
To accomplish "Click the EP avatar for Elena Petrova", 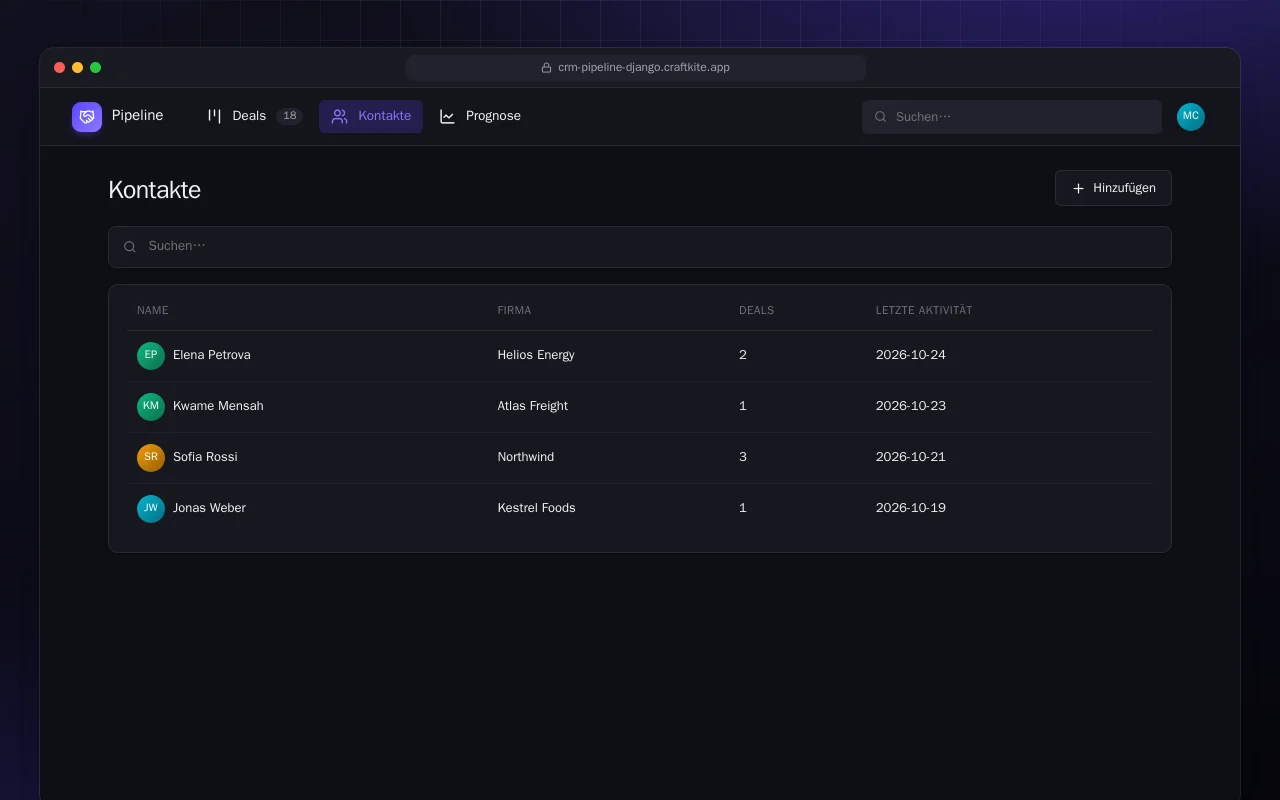I will click(x=151, y=356).
